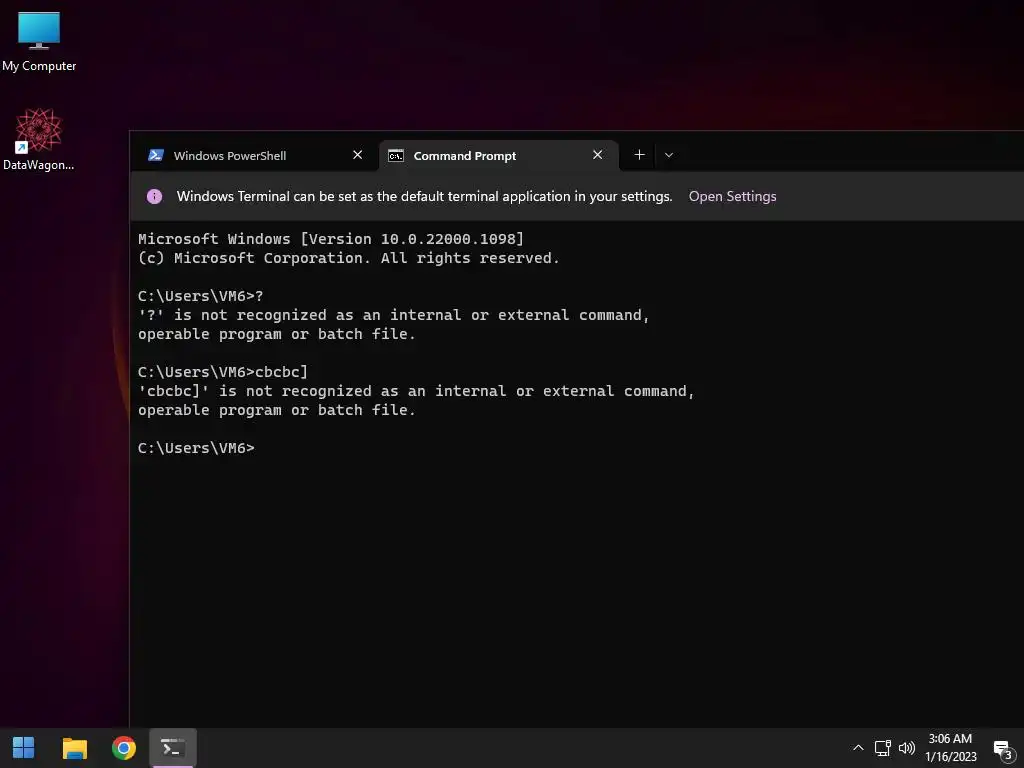Click the Command Prompt icon on its tab
1024x768 pixels.
(396, 155)
